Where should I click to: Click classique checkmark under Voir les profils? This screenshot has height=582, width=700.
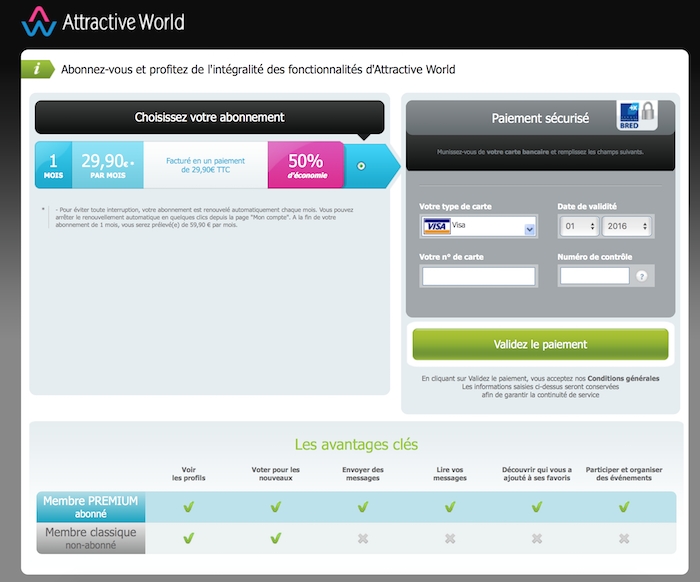[x=188, y=538]
